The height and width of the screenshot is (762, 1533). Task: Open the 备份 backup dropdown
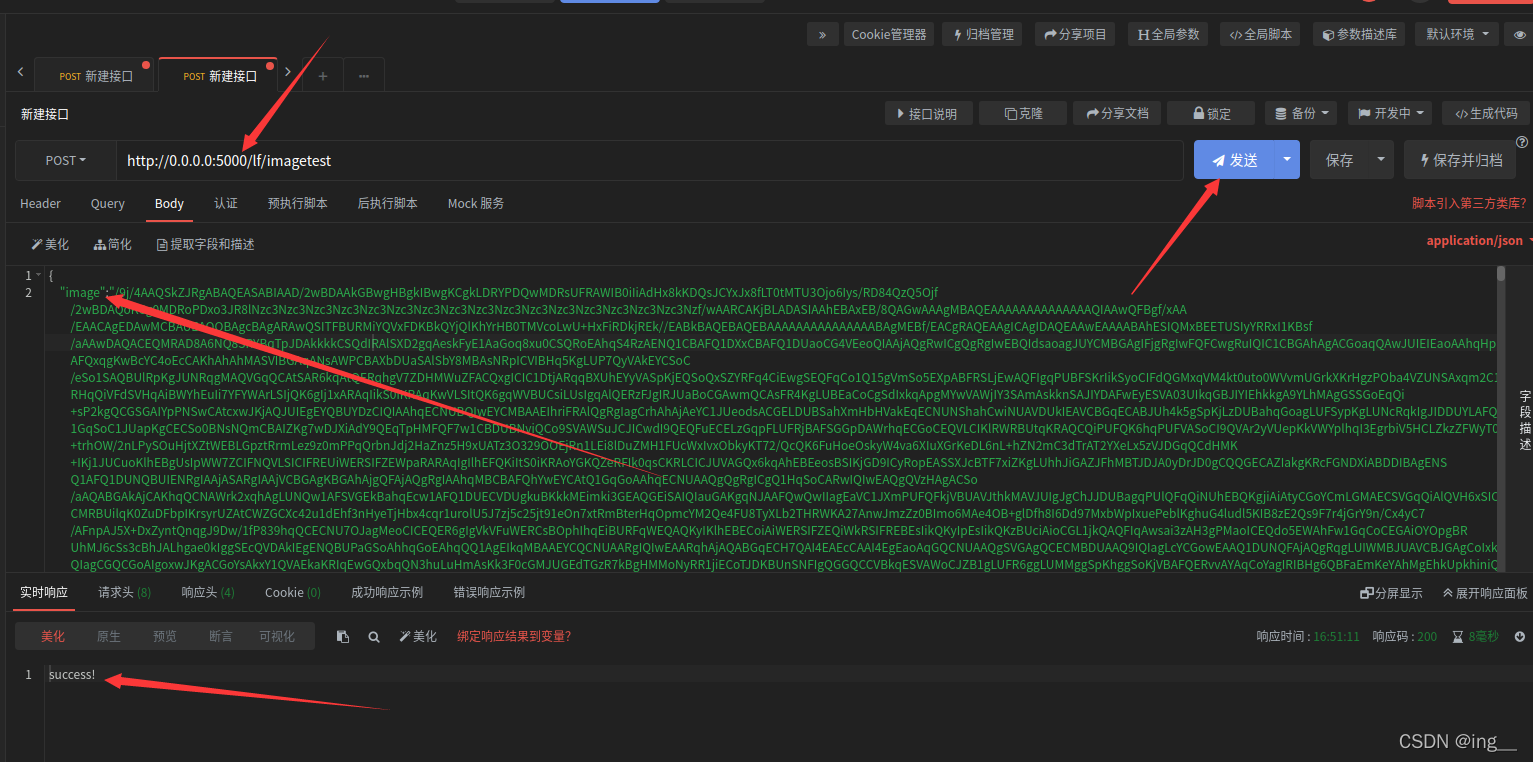[1301, 113]
